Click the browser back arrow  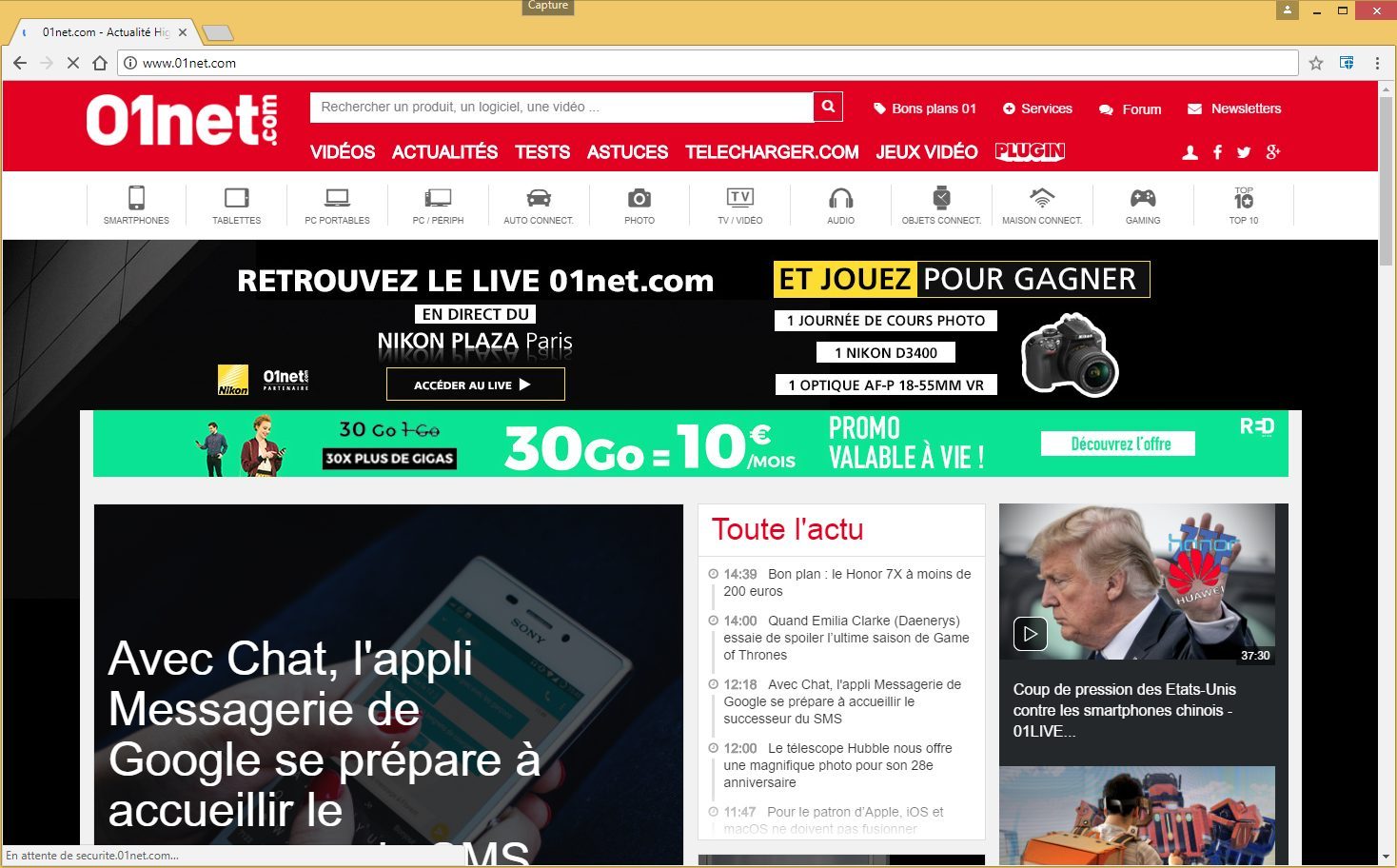point(20,63)
